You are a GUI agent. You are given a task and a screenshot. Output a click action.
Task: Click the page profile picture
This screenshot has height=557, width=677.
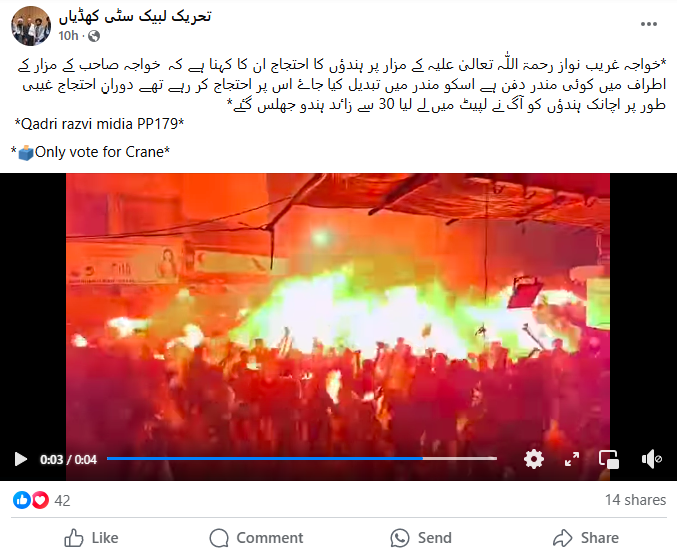tap(31, 26)
